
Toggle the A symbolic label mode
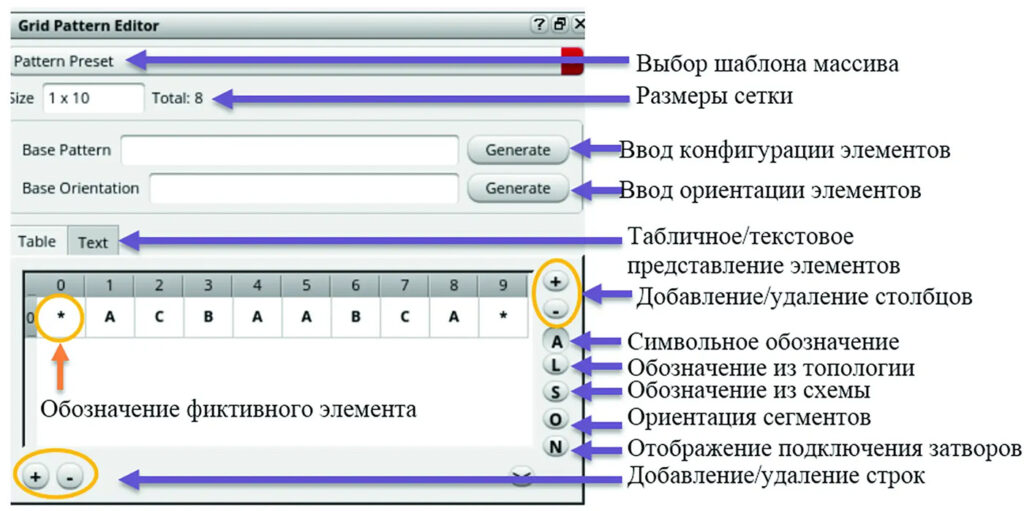556,341
